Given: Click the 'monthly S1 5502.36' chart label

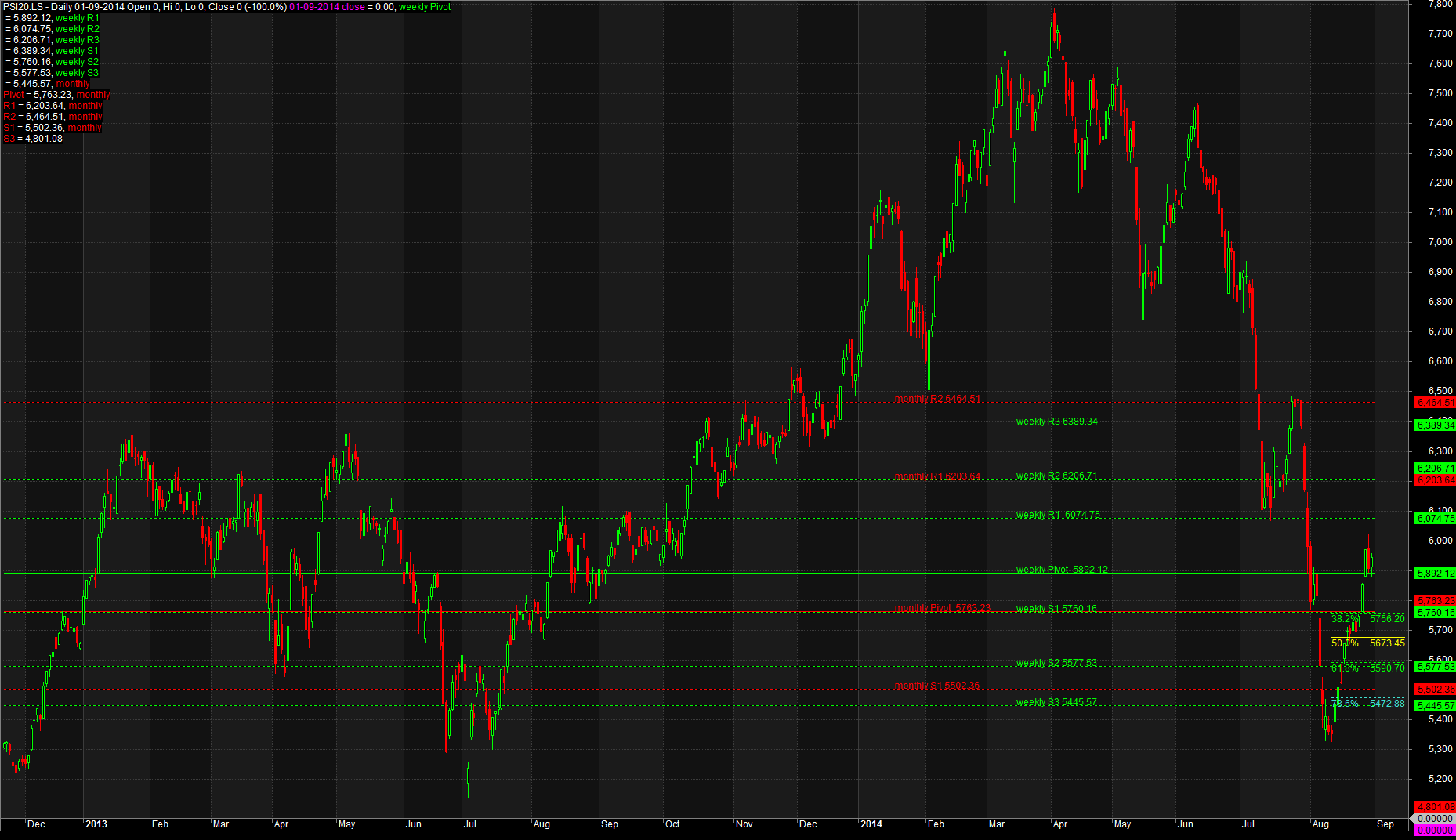Looking at the screenshot, I should click(937, 686).
